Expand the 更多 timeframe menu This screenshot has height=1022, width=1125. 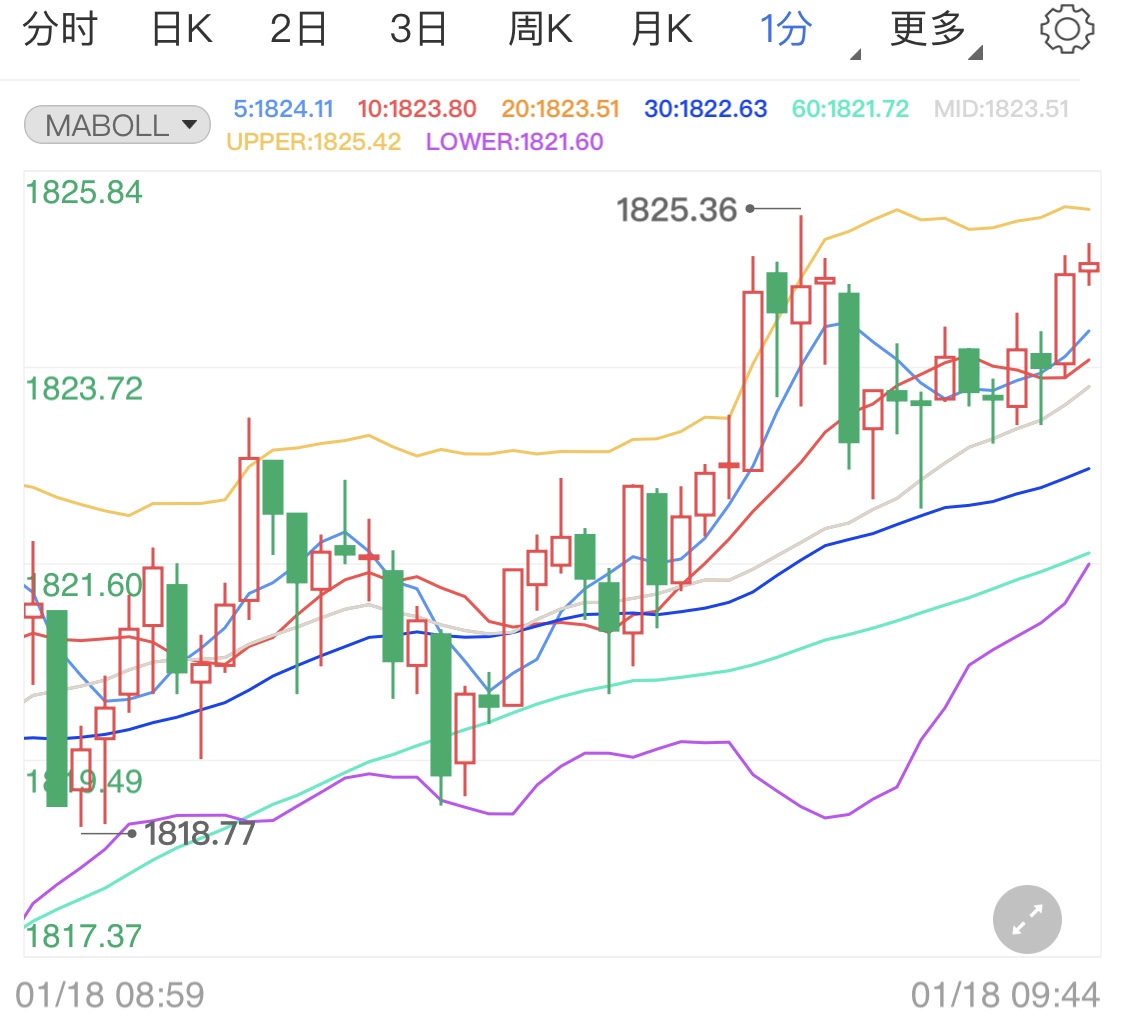[x=929, y=31]
